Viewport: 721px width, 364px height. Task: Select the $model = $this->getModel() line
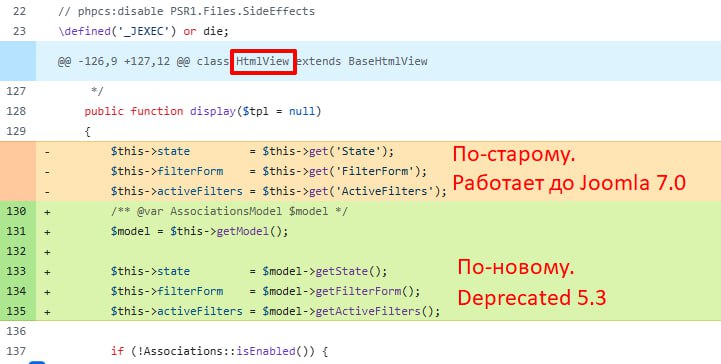coord(200,231)
